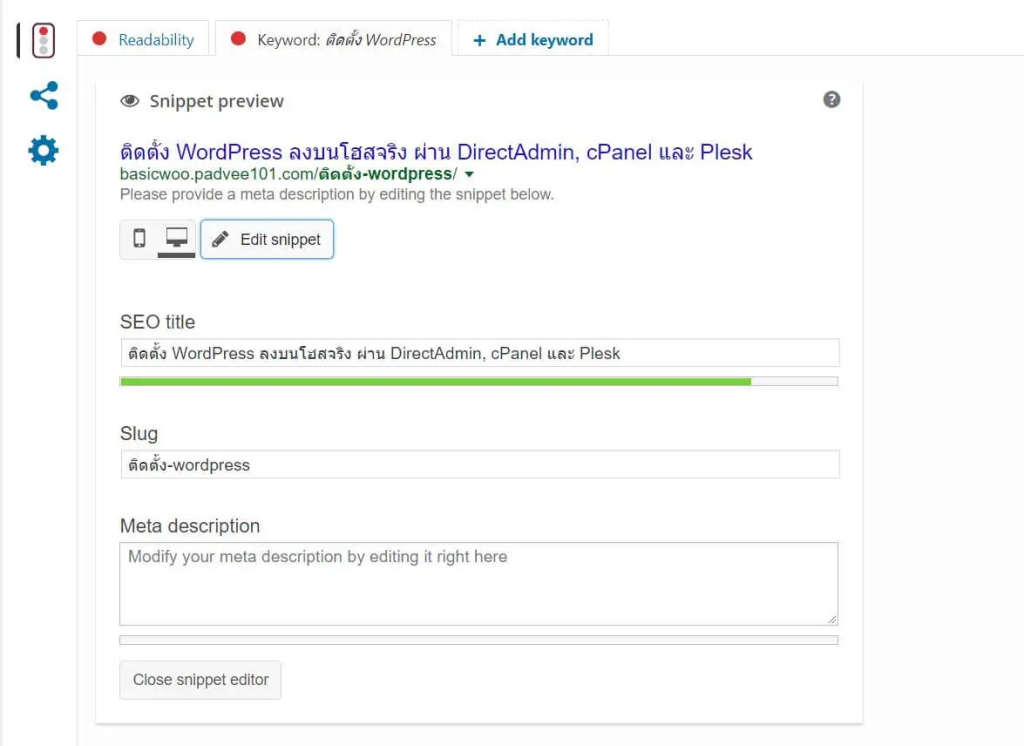
Task: Click into the Slug input field
Action: pos(479,465)
